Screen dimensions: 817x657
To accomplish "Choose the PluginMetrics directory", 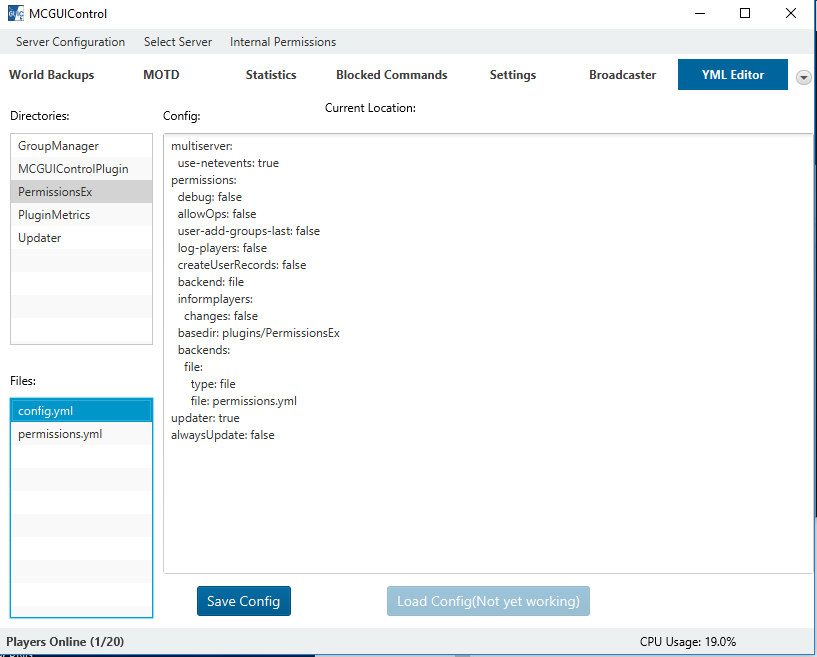I will (x=54, y=215).
